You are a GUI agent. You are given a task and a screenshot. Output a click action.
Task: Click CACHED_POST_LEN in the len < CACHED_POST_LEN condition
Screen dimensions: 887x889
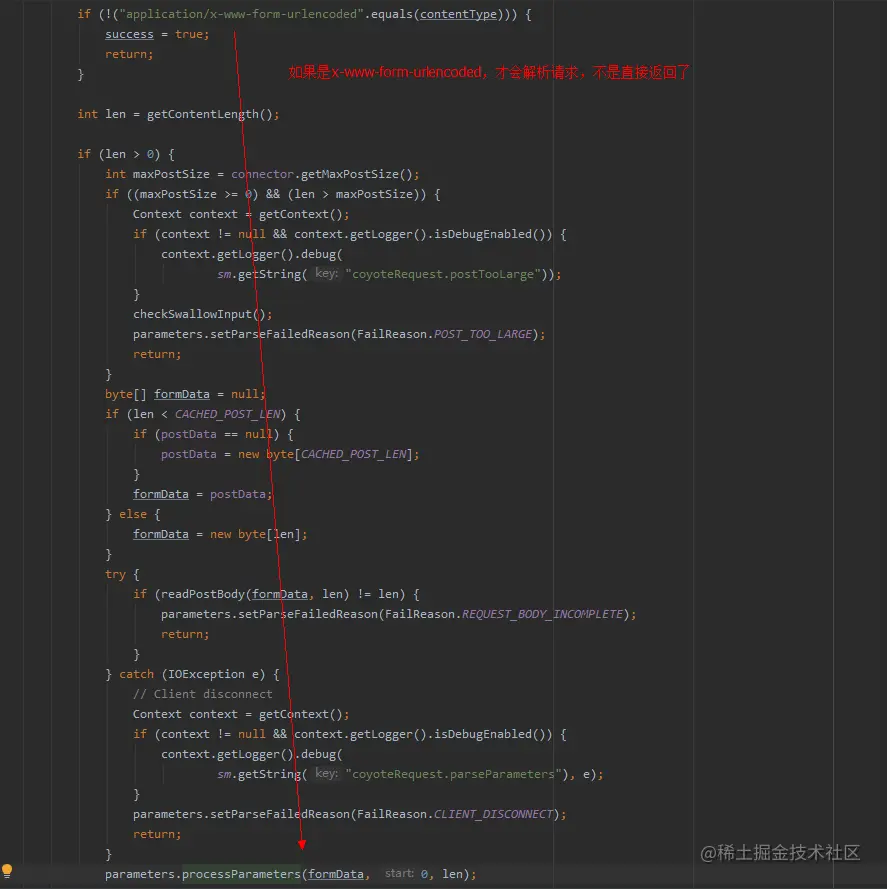[x=227, y=414]
